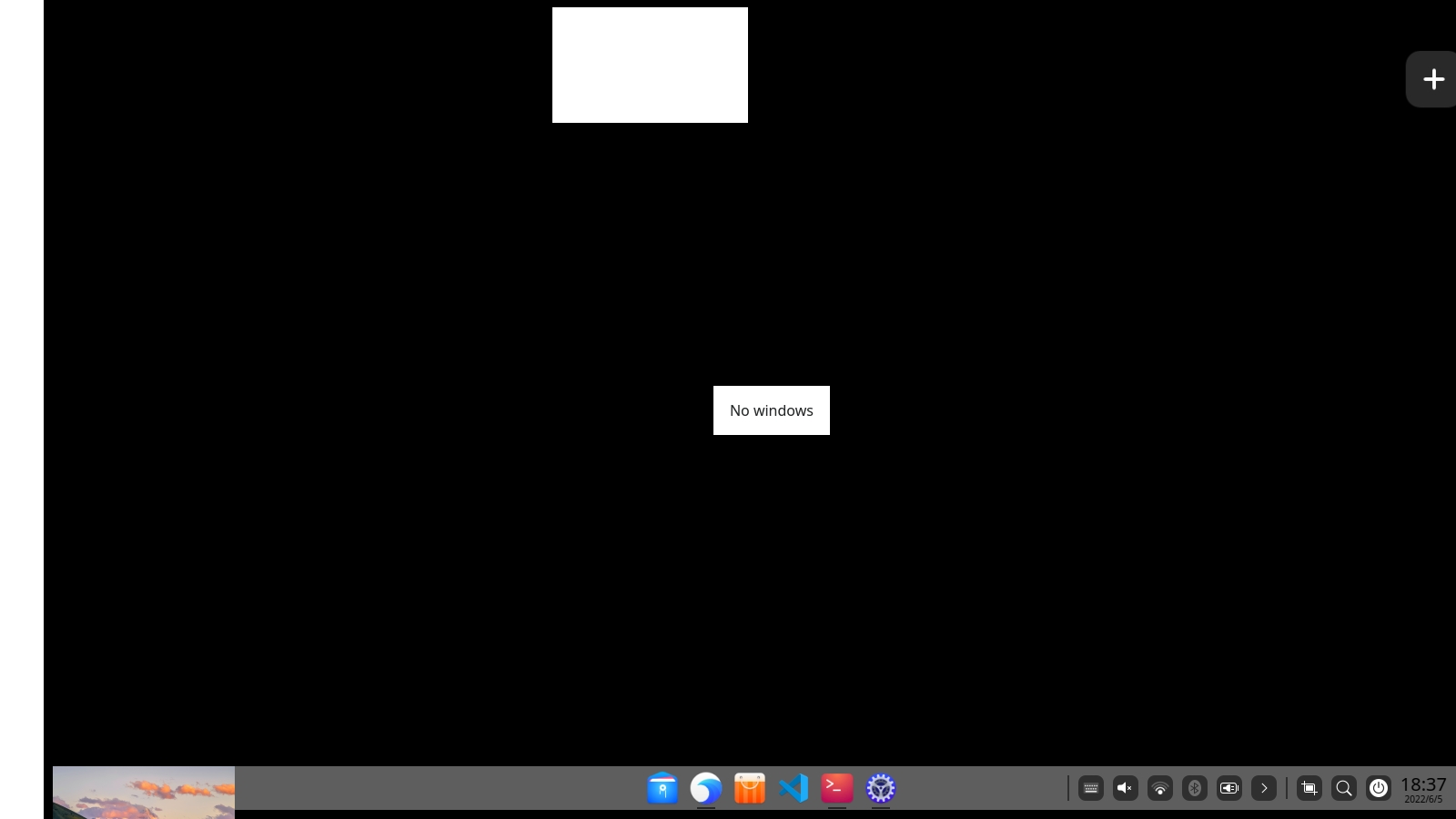Open the 18:37 clock date display
Image resolution: width=1456 pixels, height=819 pixels.
point(1423,789)
